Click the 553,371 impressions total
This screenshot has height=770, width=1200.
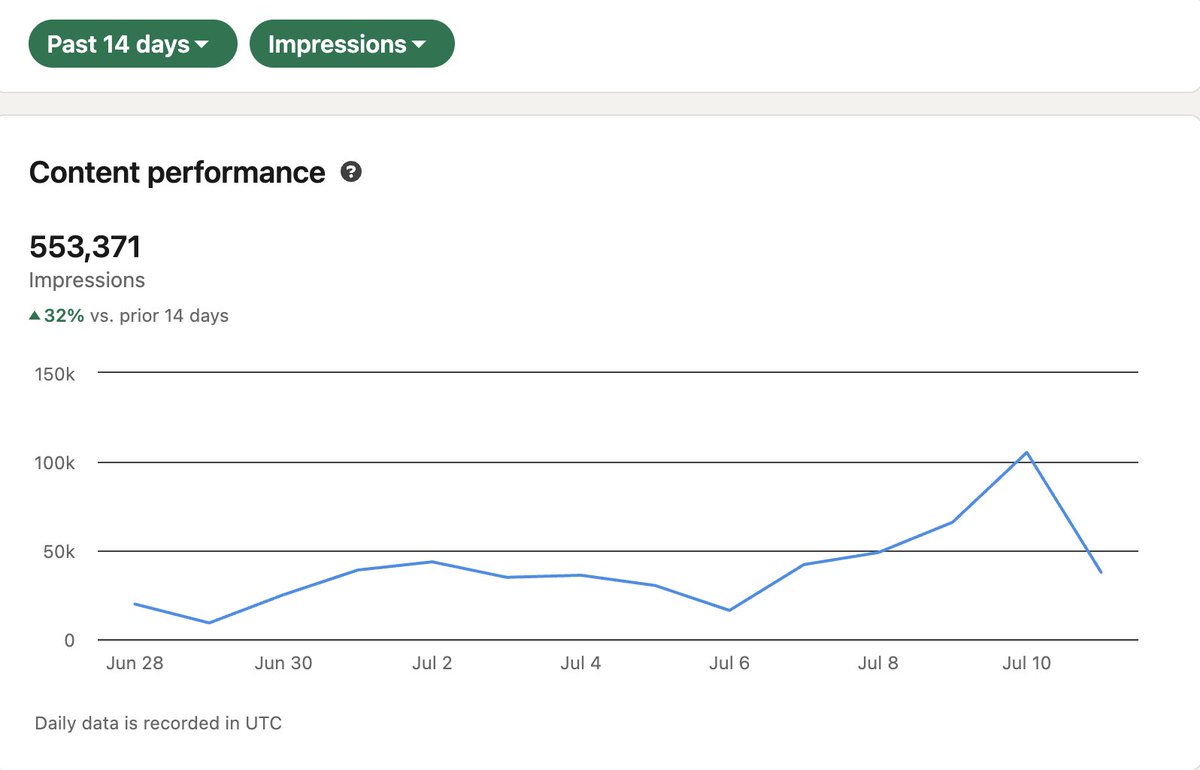[x=84, y=246]
